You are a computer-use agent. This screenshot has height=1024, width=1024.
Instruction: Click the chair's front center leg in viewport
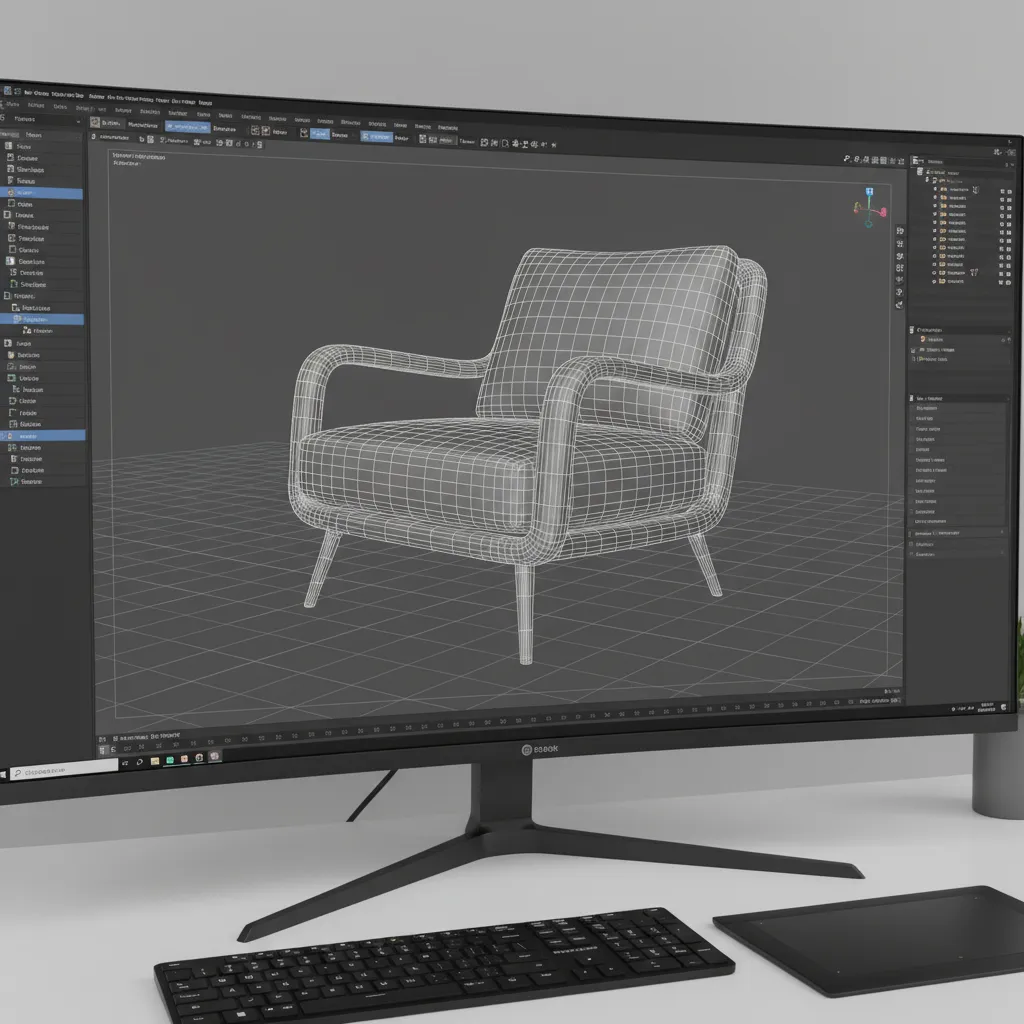coord(524,614)
